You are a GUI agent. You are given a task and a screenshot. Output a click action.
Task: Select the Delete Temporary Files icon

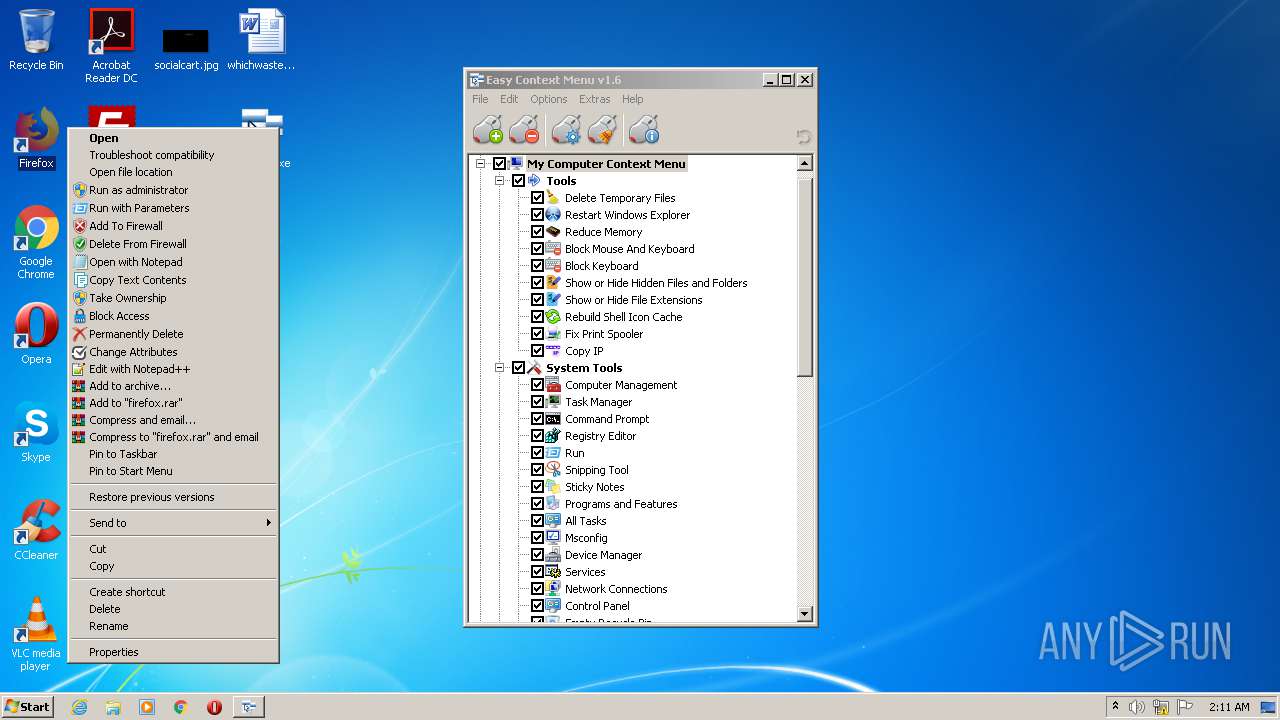pos(553,198)
